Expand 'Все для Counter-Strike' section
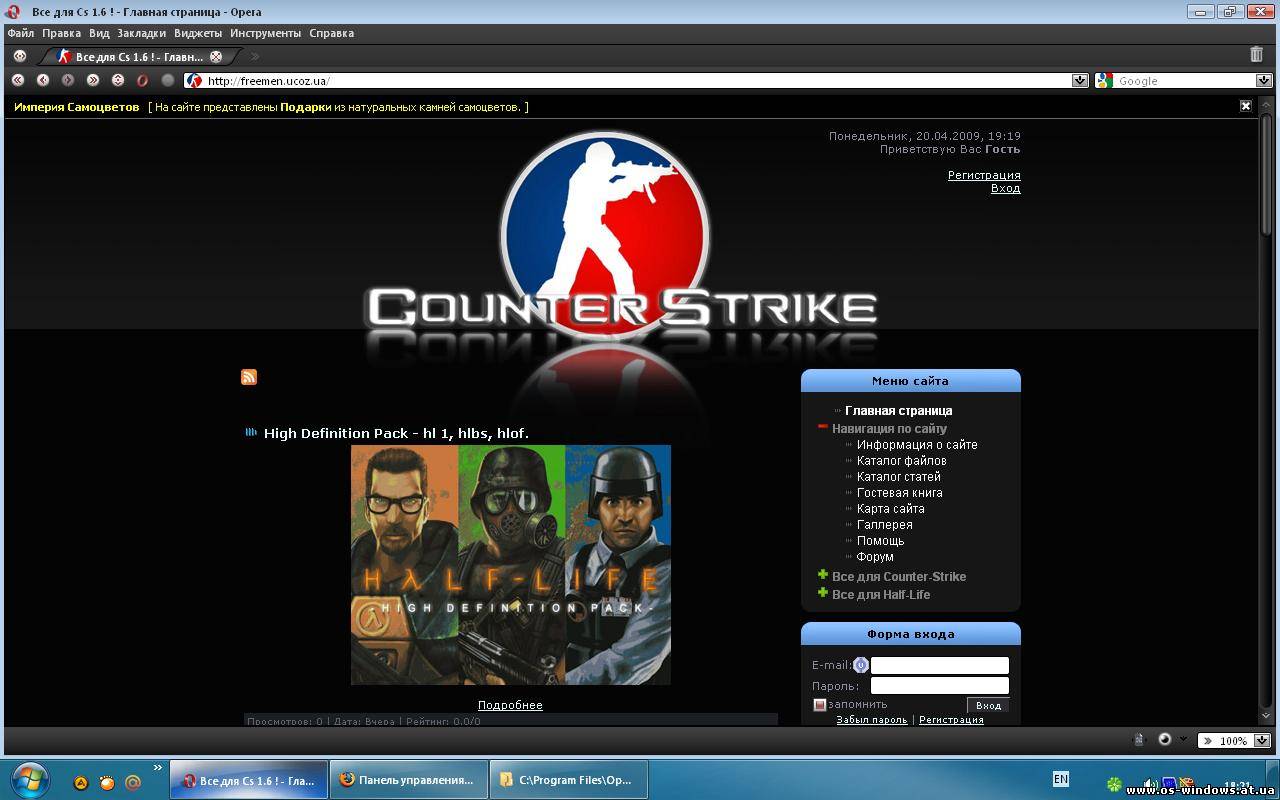This screenshot has height=800, width=1280. [823, 575]
